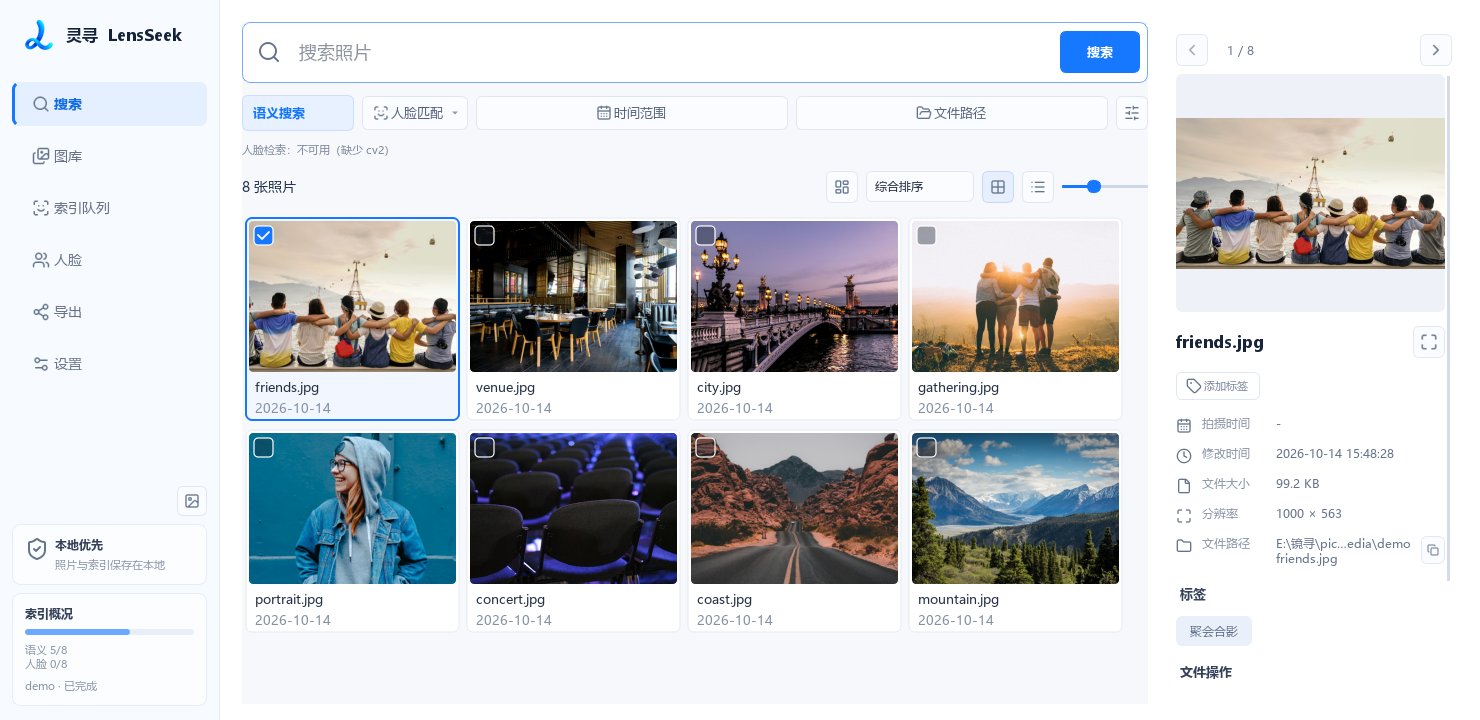Image resolution: width=1480 pixels, height=720 pixels.
Task: Go to 人脸 section in sidebar
Action: coord(110,260)
